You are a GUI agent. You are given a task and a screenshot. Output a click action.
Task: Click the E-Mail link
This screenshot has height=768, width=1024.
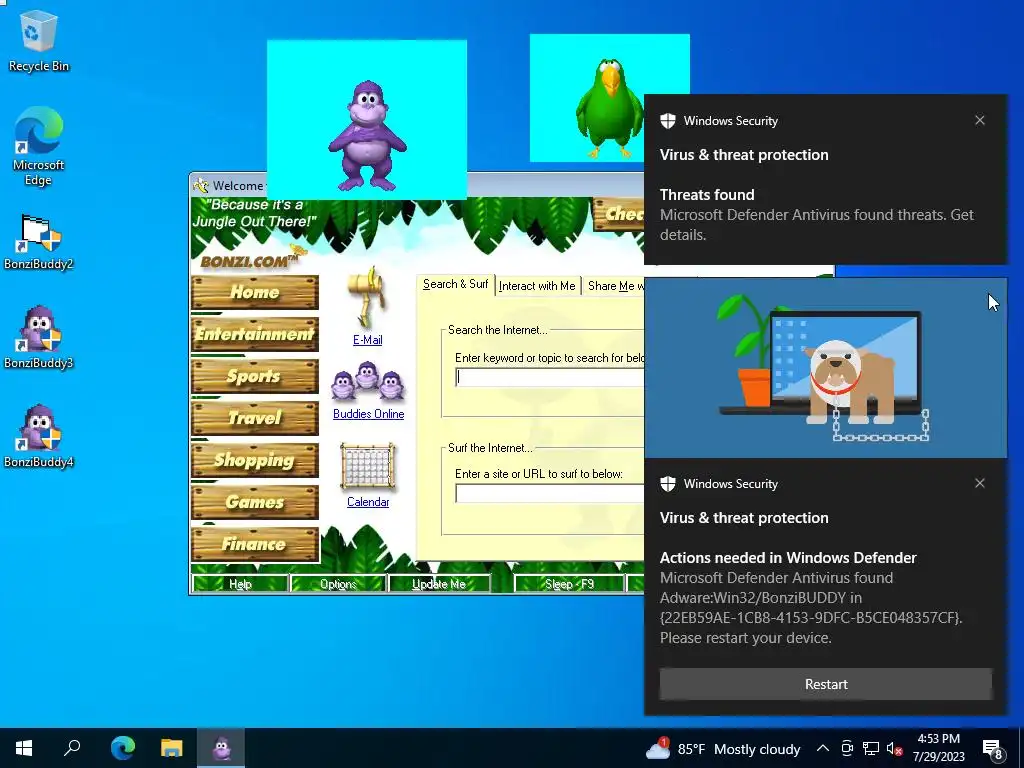click(368, 340)
